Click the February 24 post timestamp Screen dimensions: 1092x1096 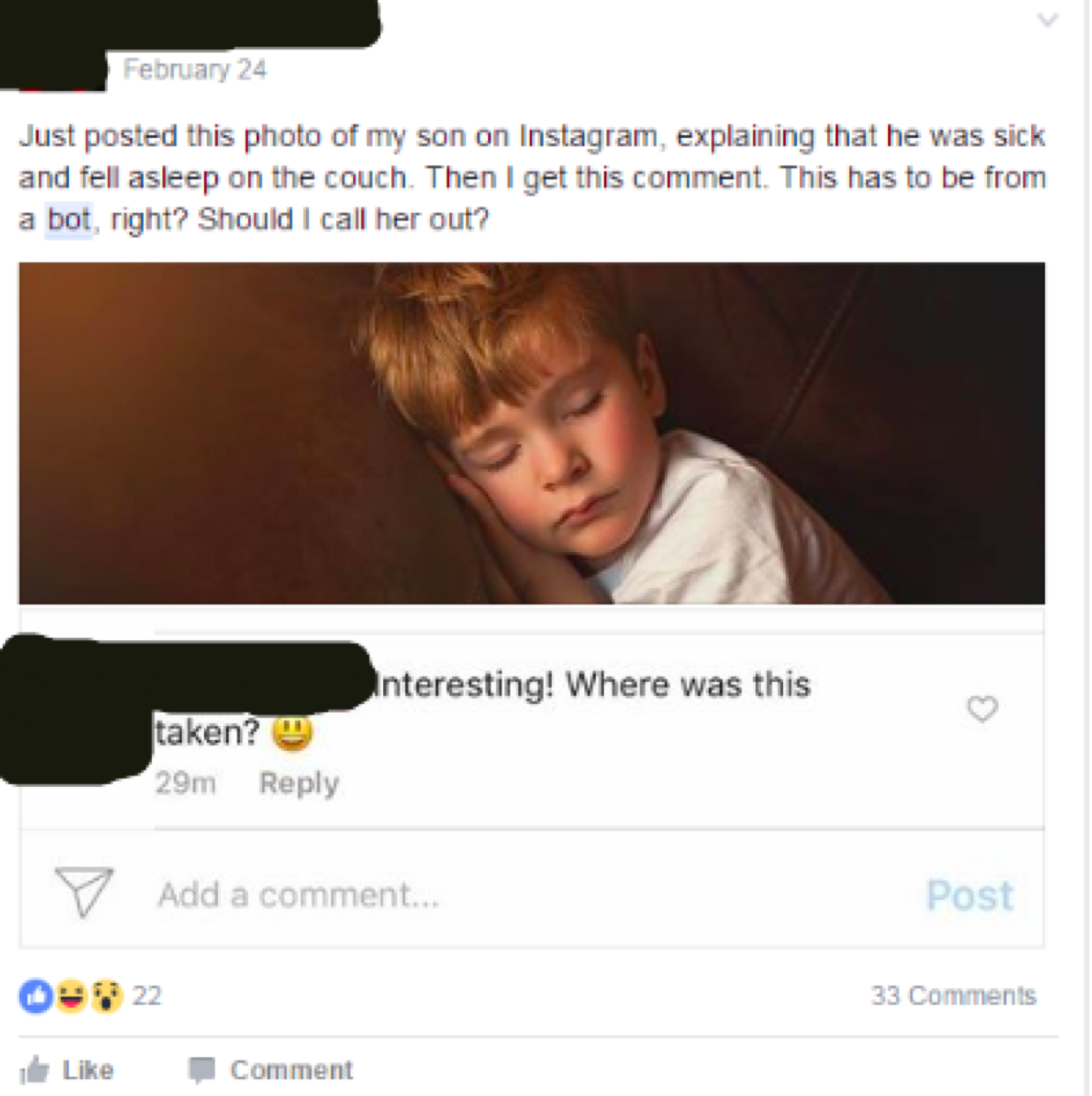[x=195, y=69]
